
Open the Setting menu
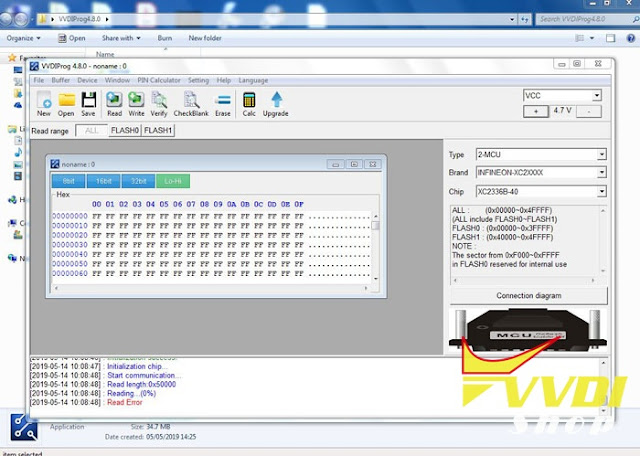pos(198,80)
